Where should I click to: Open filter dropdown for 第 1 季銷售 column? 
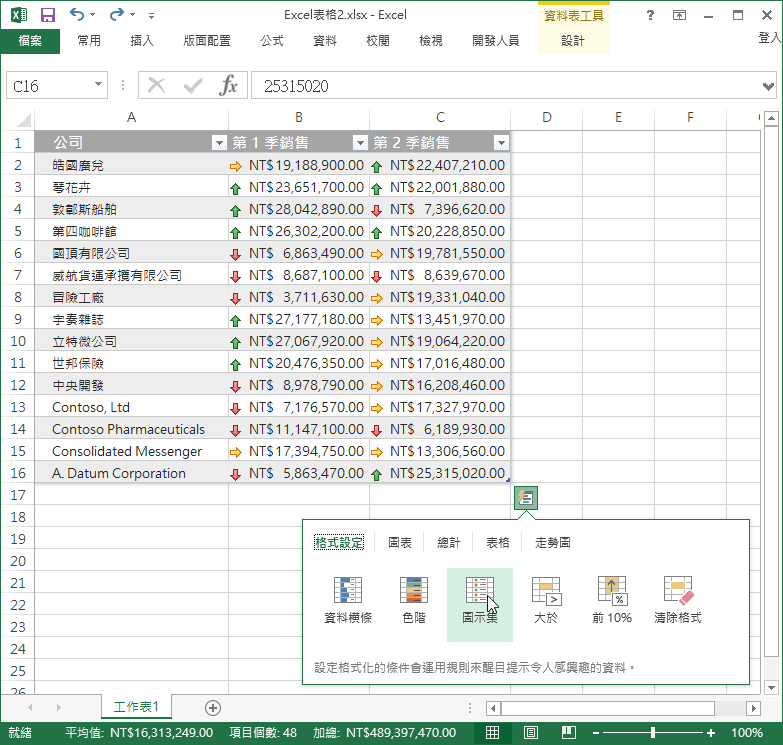tap(360, 143)
